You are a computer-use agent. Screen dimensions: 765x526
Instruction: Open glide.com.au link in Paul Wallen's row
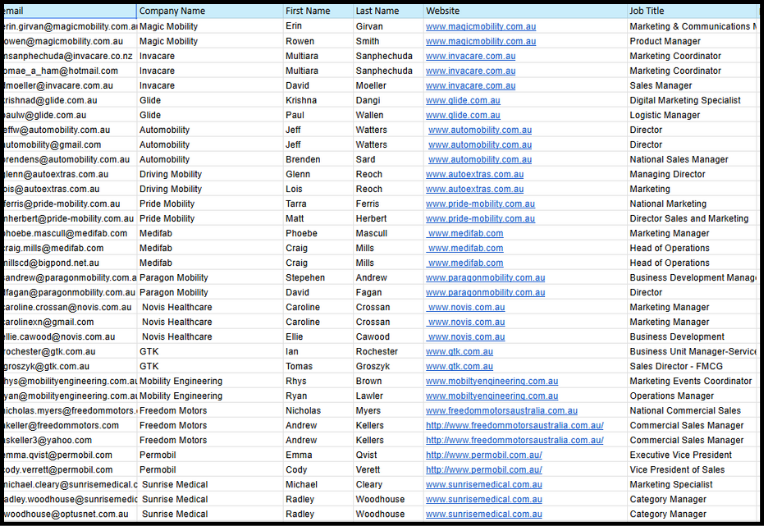point(463,115)
